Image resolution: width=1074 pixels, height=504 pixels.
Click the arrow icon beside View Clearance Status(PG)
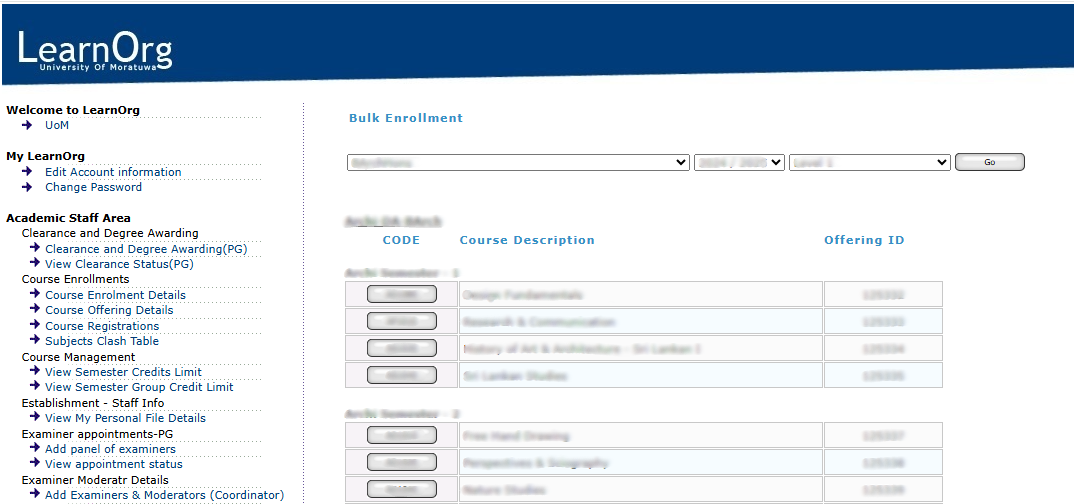tap(36, 263)
